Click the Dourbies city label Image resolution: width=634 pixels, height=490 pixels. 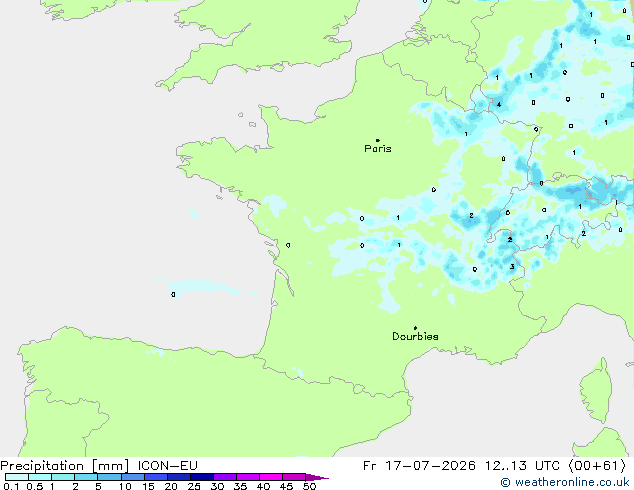point(415,336)
